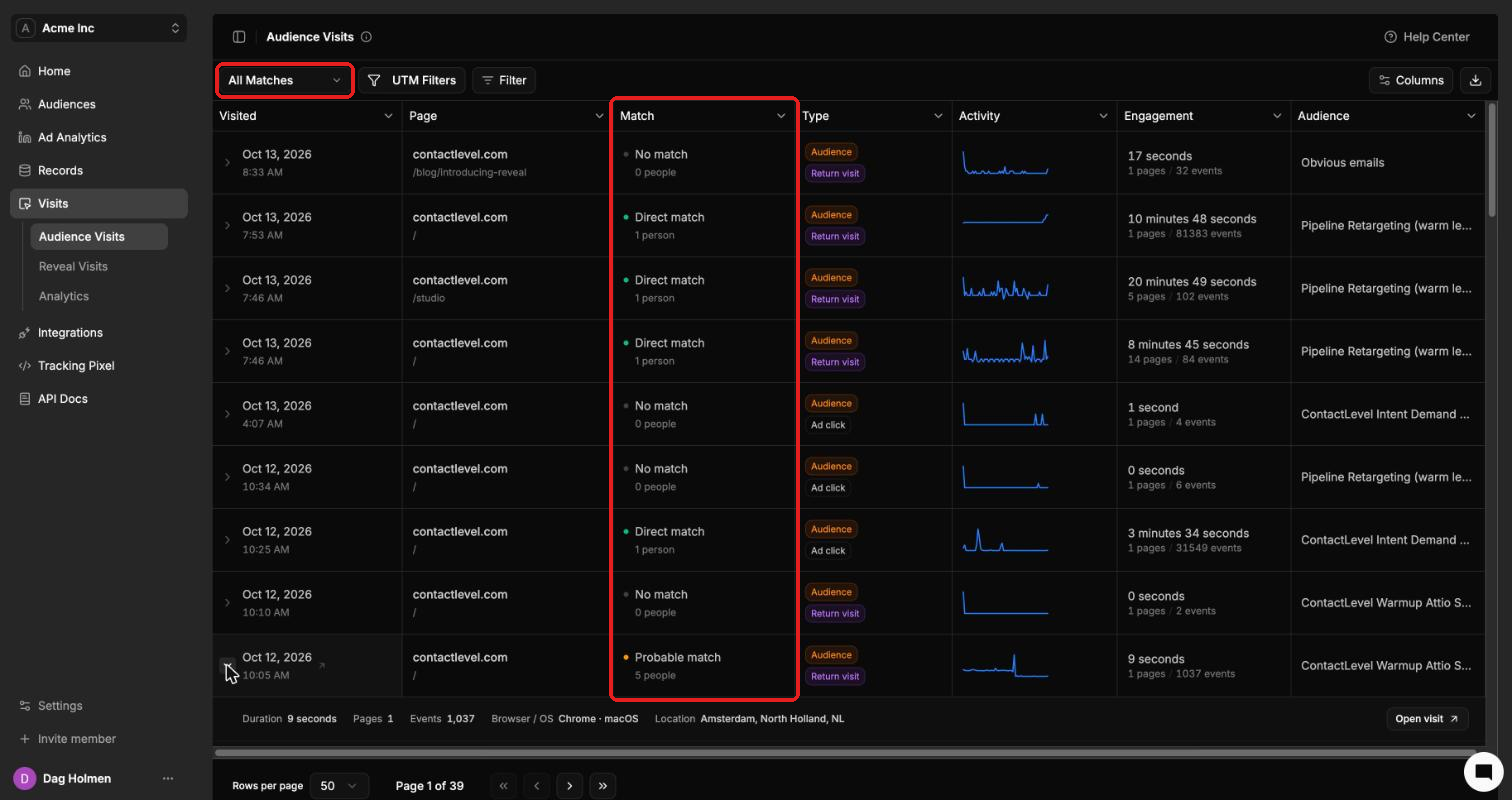1512x800 pixels.
Task: Open Records in the sidebar
Action: [100, 170]
